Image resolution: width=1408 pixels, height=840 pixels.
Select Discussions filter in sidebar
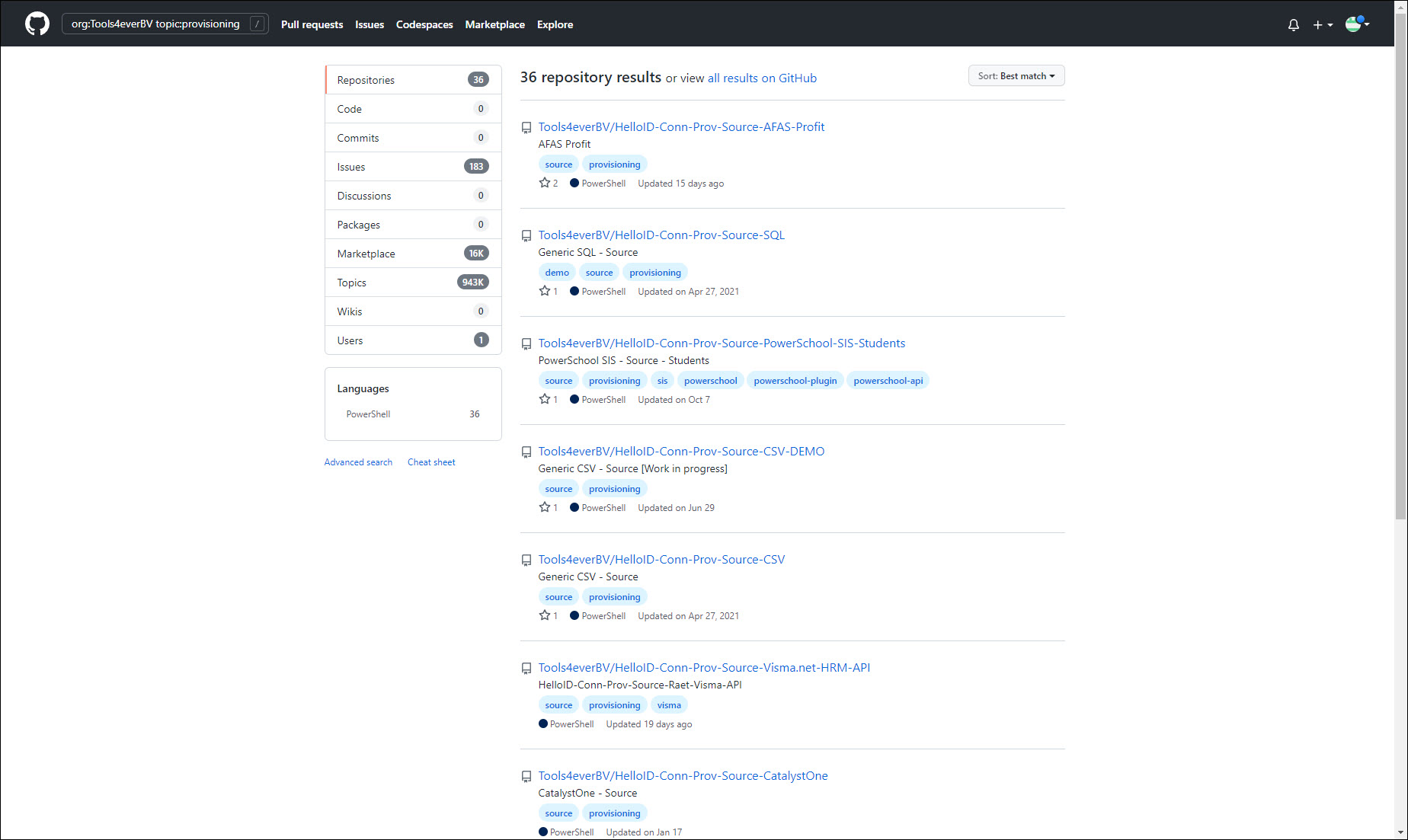413,196
